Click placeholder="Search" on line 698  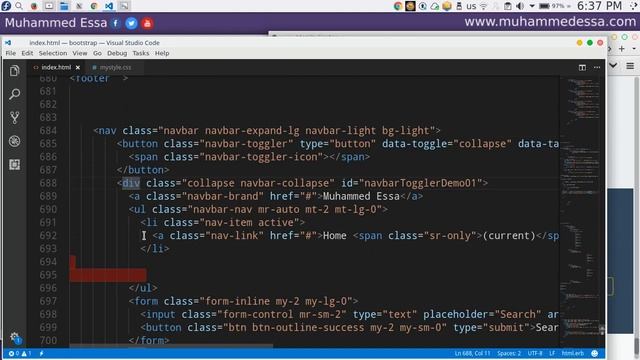[482, 314]
